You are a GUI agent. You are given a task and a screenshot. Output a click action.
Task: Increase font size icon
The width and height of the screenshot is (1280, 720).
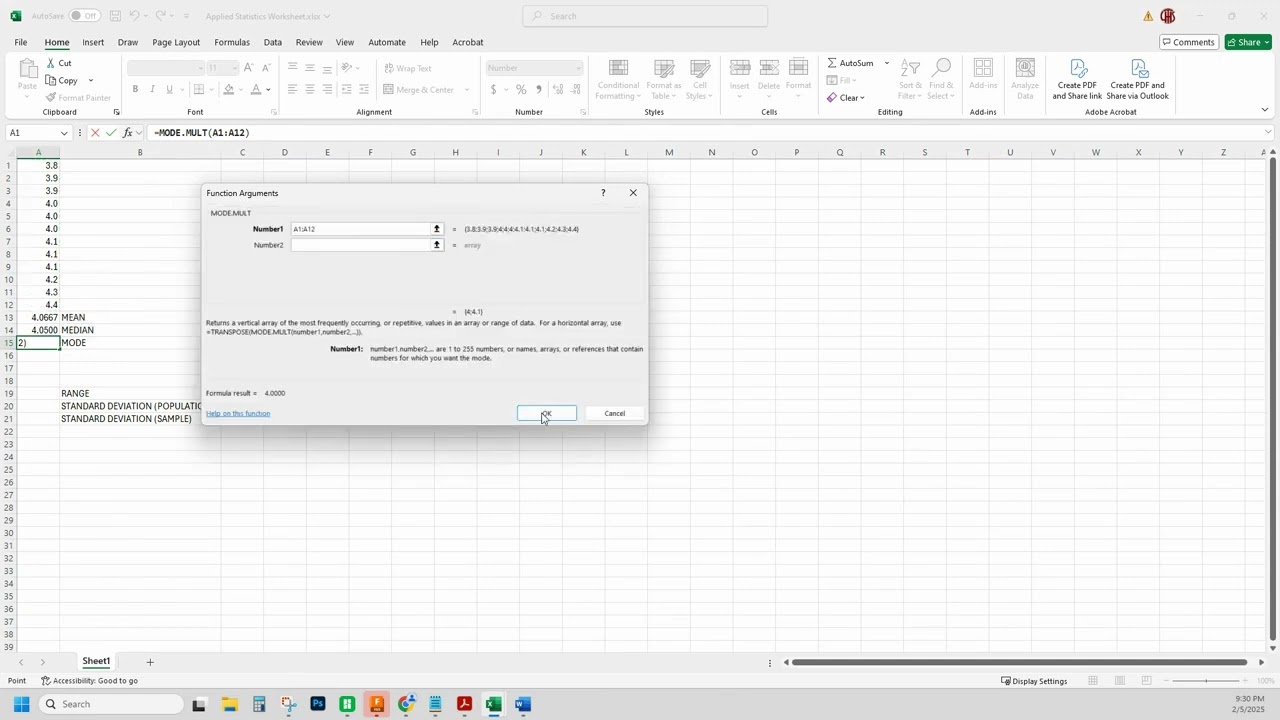(x=249, y=67)
